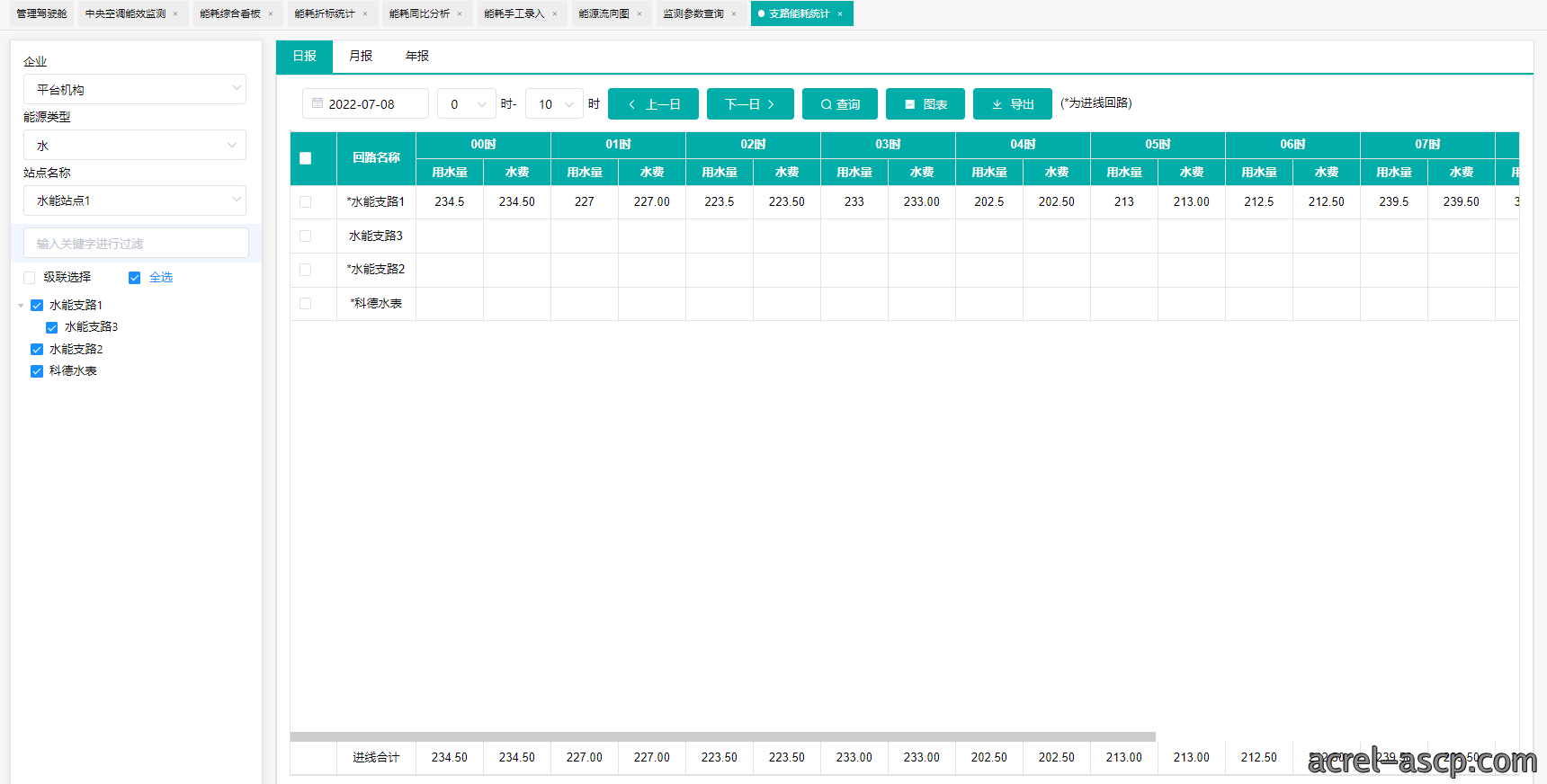Click the right arrow on 下一日 button
Screen dimensions: 1547x784
tap(771, 104)
